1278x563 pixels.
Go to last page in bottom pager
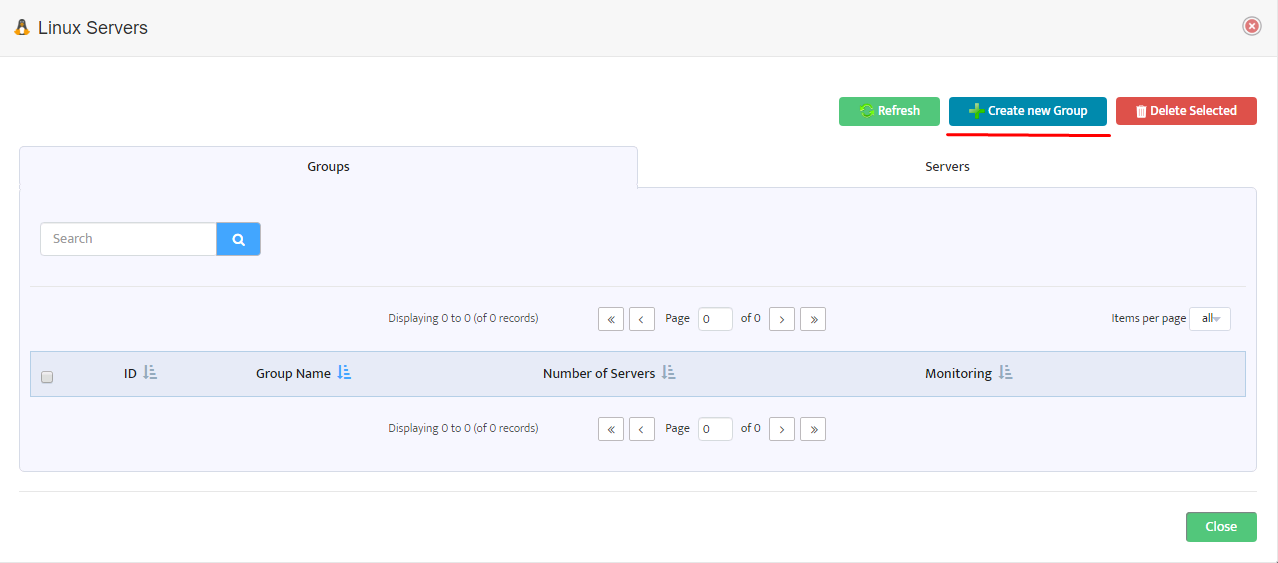(x=813, y=429)
